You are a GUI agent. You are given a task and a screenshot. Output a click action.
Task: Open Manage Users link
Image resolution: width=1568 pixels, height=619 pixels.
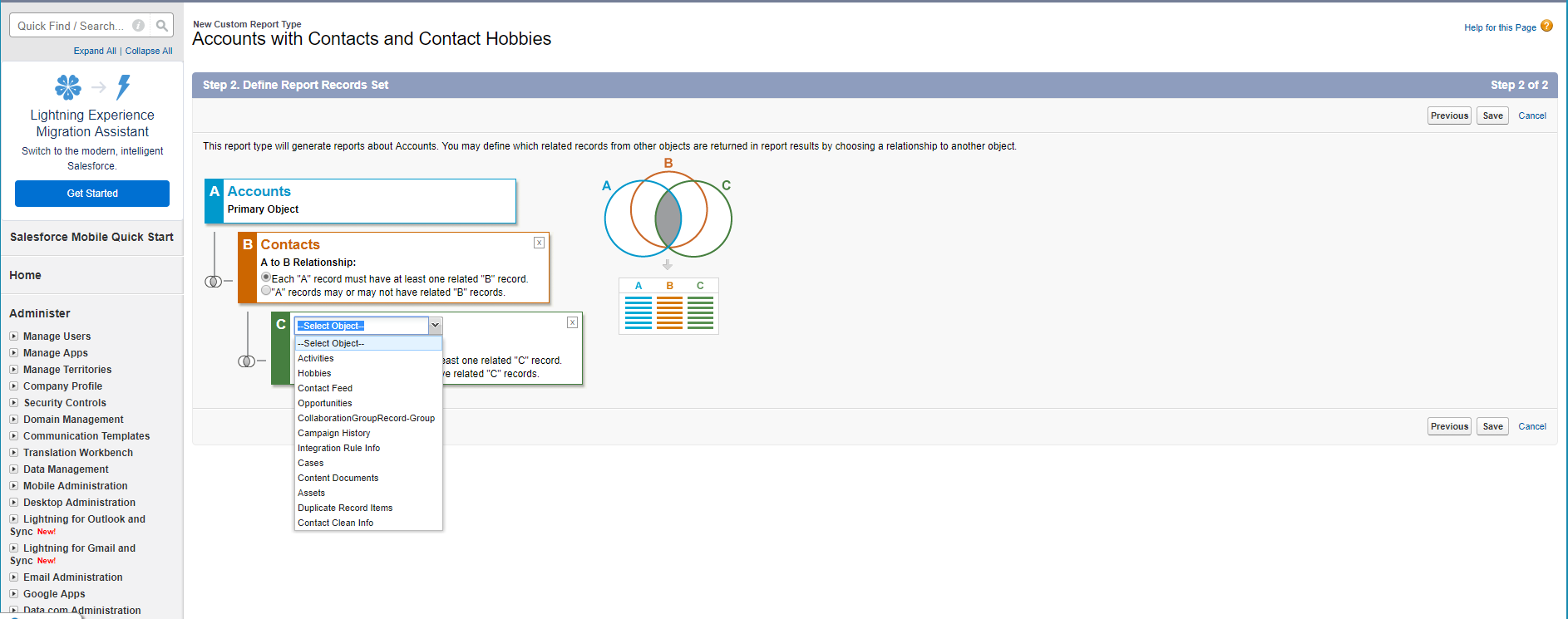coord(57,337)
